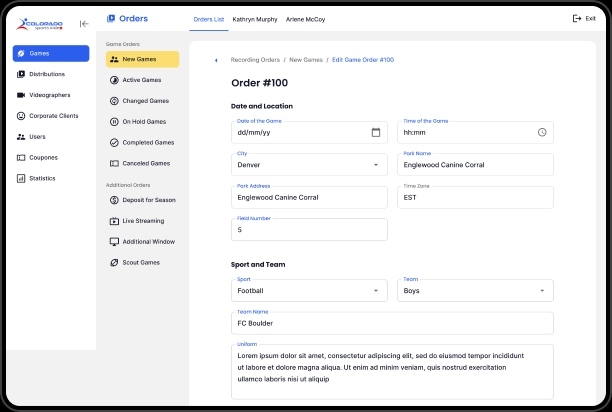Collapse the sidebar with the arrow icon
Image resolution: width=612 pixels, height=412 pixels.
tap(84, 24)
